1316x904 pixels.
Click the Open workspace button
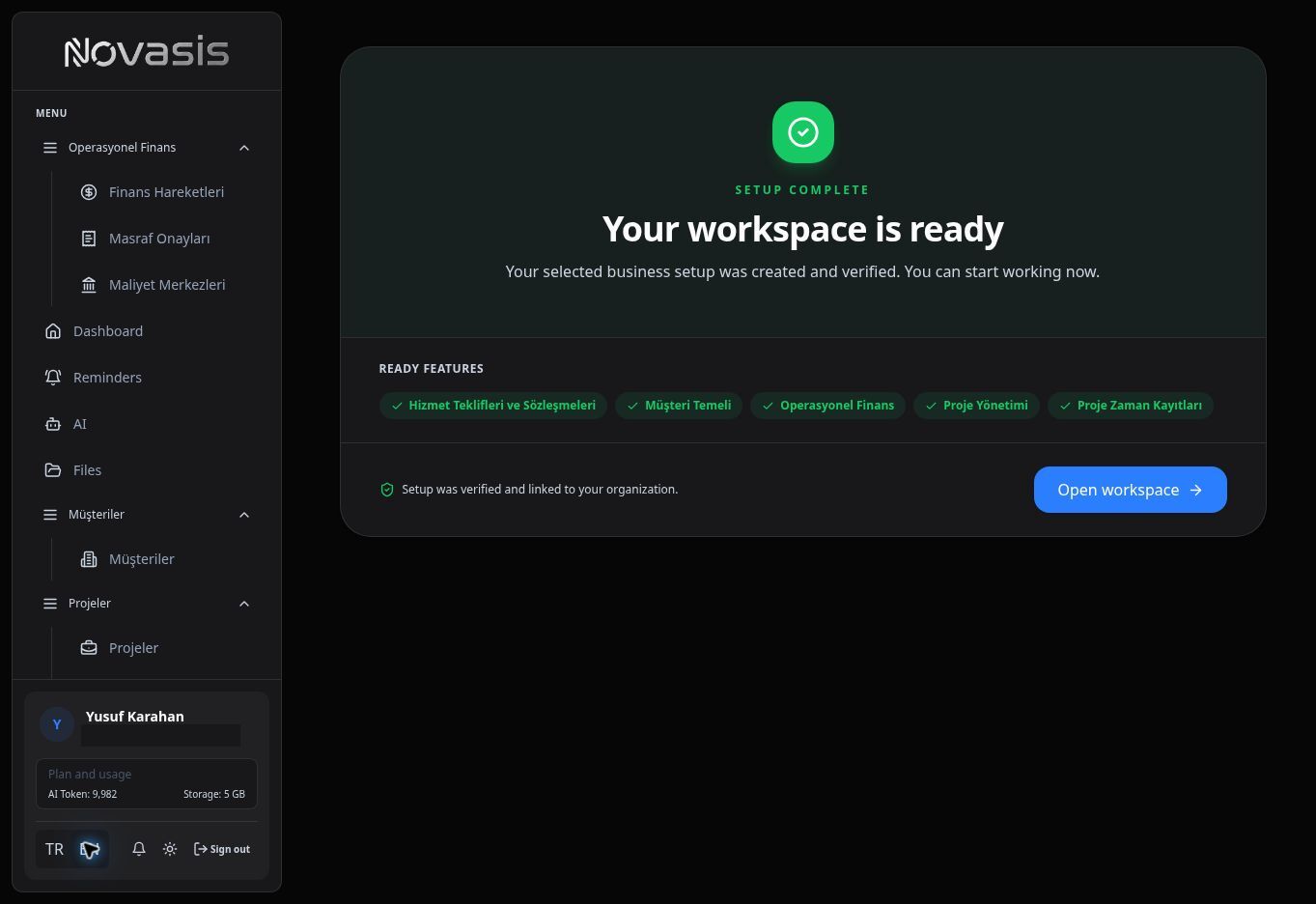coord(1131,490)
